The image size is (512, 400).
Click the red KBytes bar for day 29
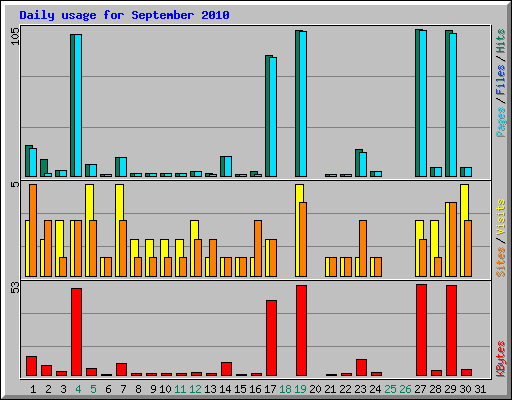click(451, 330)
